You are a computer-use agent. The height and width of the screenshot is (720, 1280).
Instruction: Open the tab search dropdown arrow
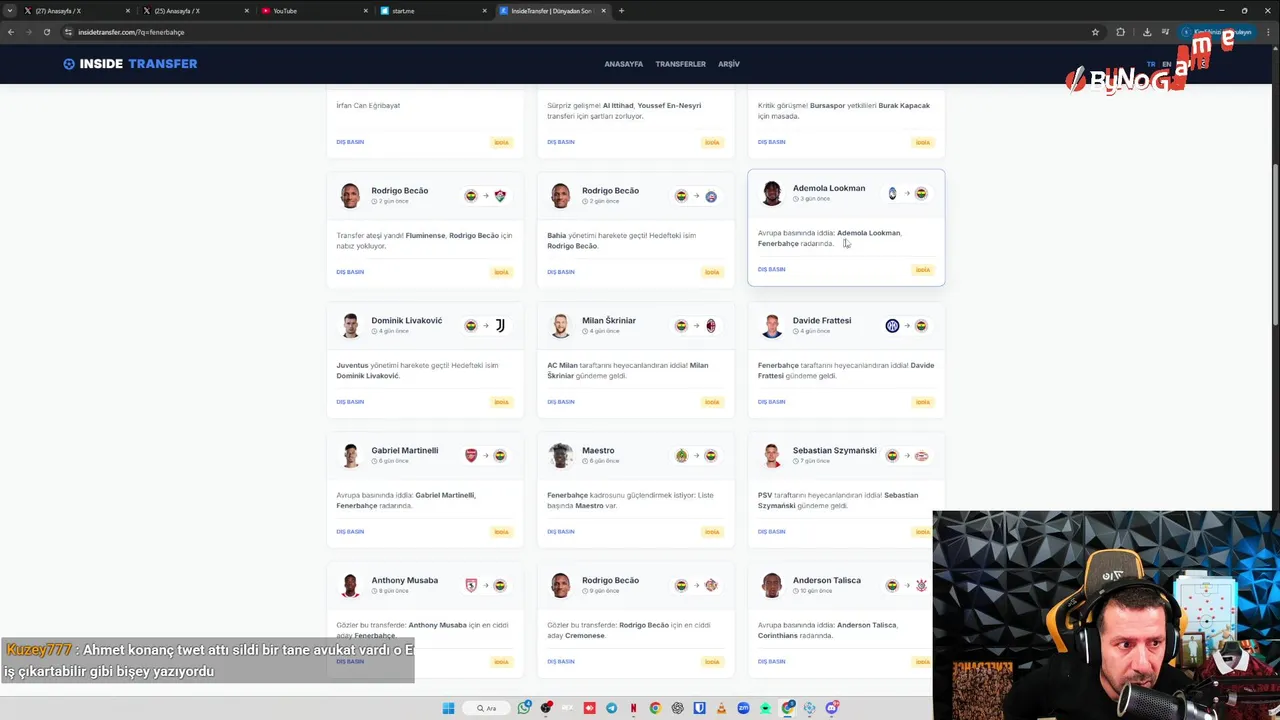point(11,11)
